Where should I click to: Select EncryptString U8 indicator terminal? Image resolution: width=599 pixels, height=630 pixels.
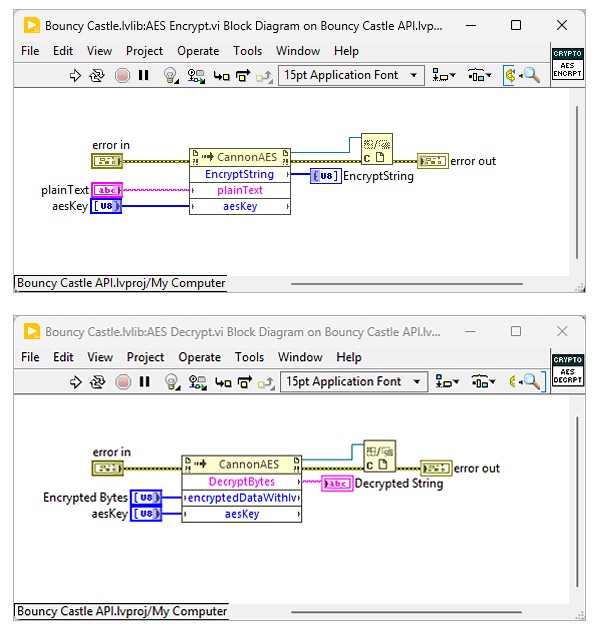point(326,176)
